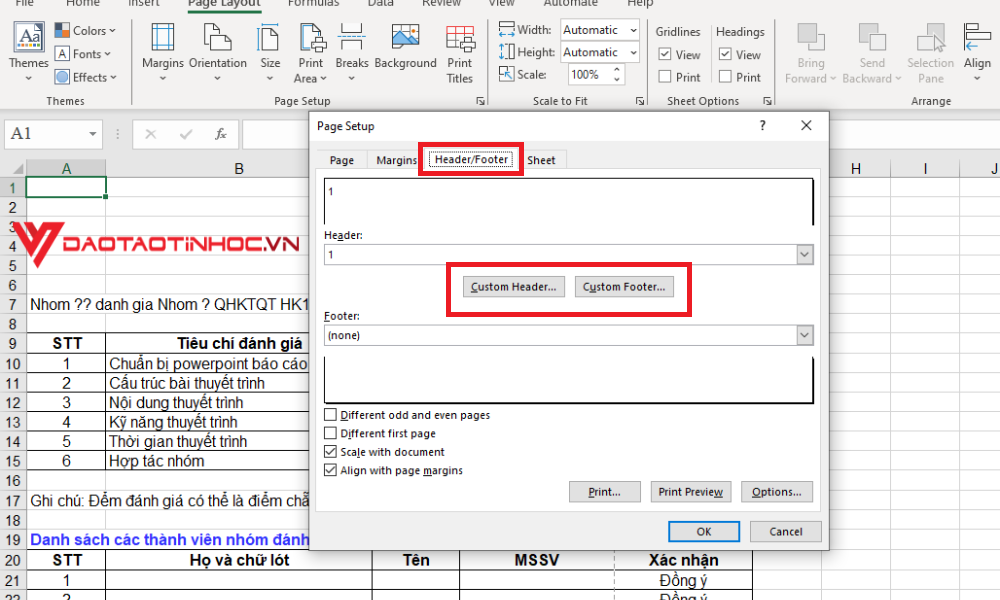Toggle Gridlines Print checkbox
This screenshot has height=600, width=1000.
point(665,77)
